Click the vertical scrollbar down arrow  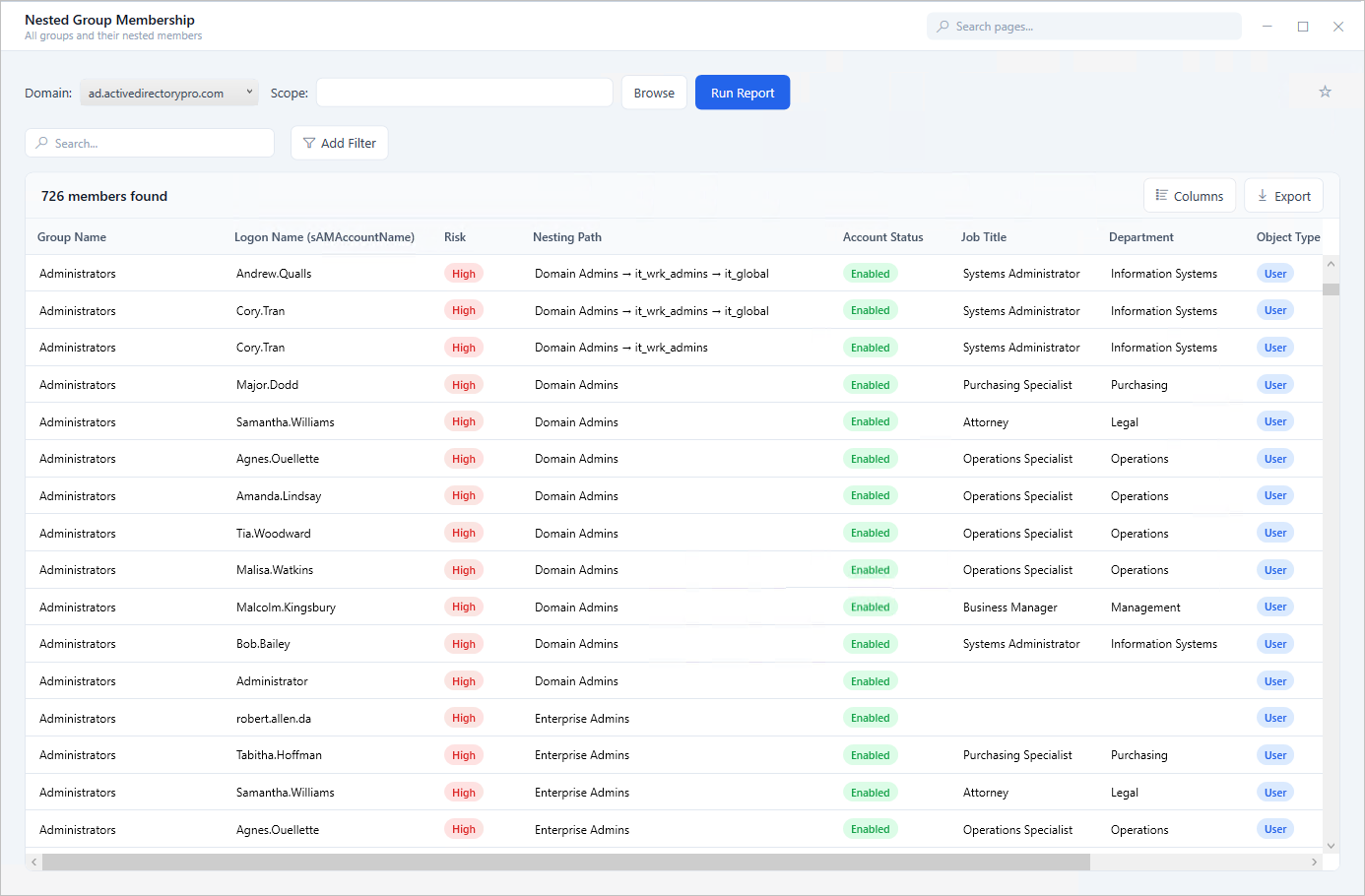[1331, 845]
